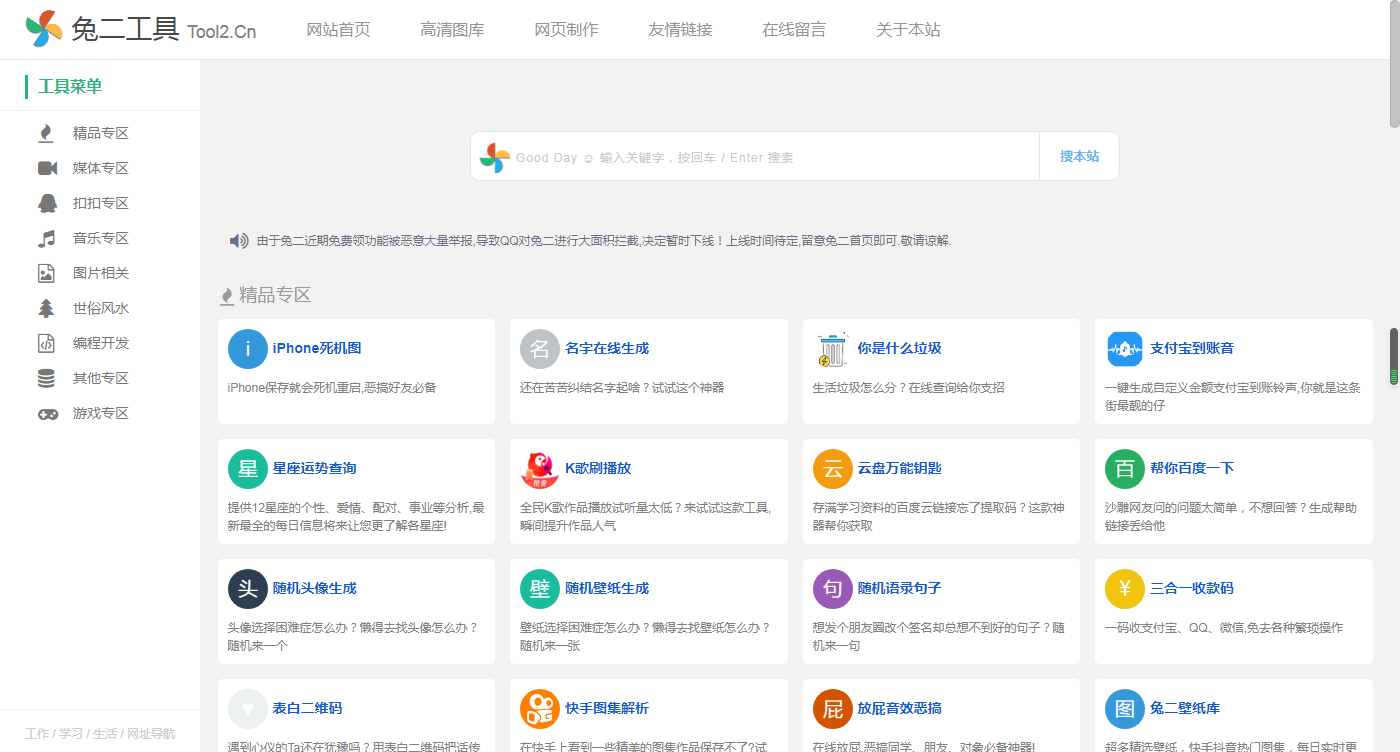This screenshot has width=1400, height=752.
Task: Open the 网页制作 nav item
Action: click(566, 30)
